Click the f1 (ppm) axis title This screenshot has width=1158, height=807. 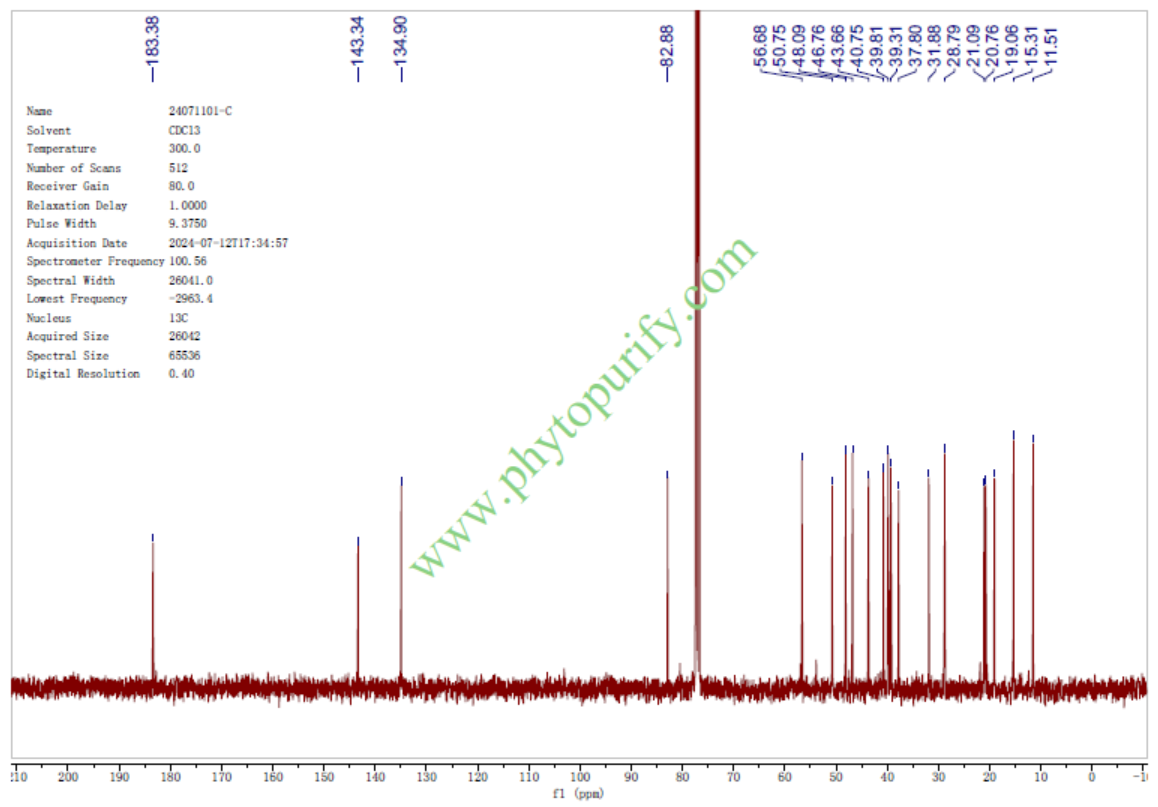coord(578,795)
